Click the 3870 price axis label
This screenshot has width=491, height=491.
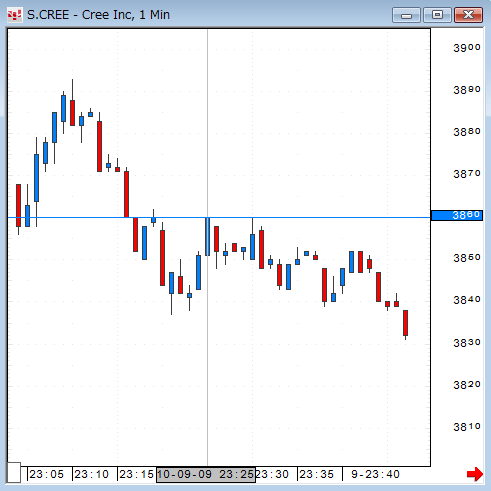pos(467,174)
